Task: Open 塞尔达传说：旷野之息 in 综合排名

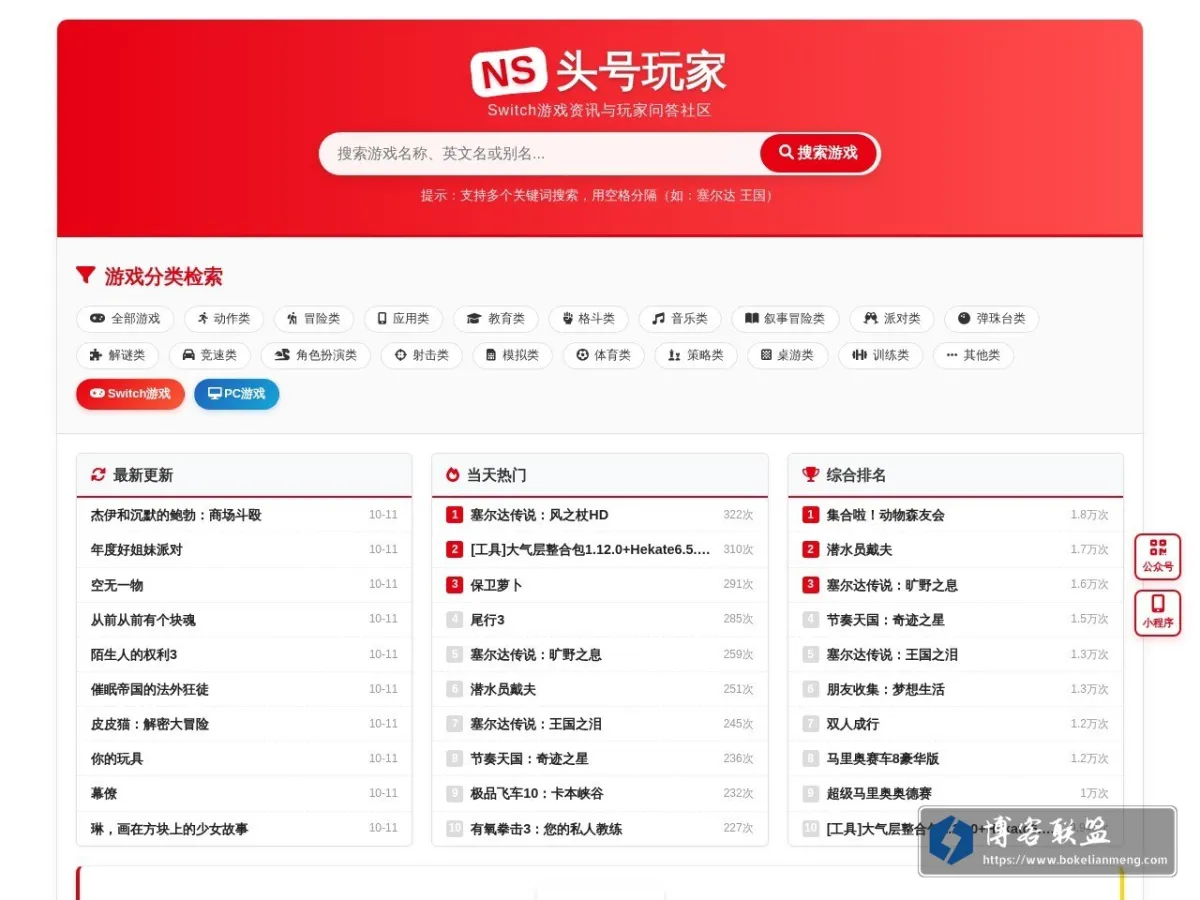Action: [x=892, y=585]
